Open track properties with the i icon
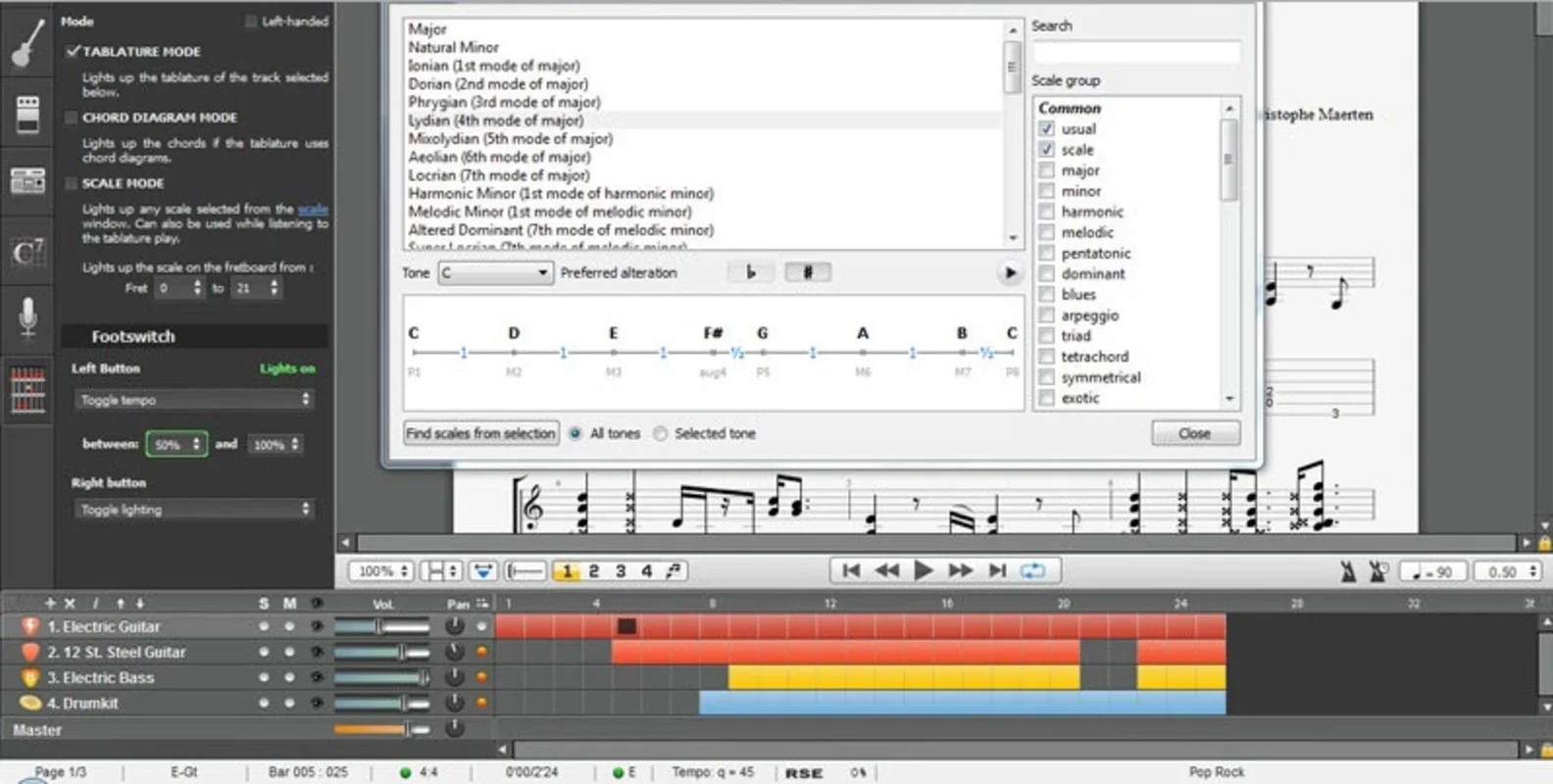Screen dimensions: 1553x784 [95, 604]
